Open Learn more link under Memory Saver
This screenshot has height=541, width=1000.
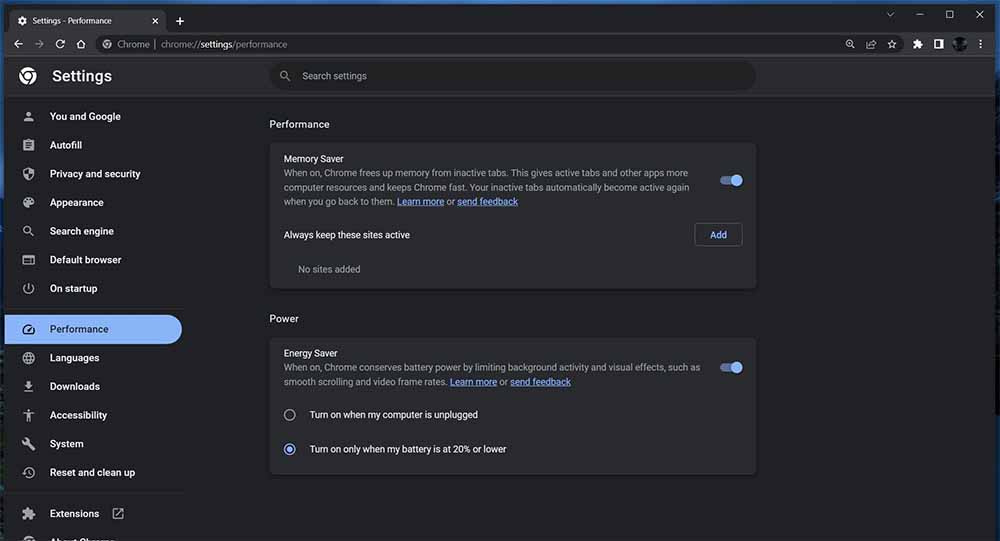coord(420,202)
